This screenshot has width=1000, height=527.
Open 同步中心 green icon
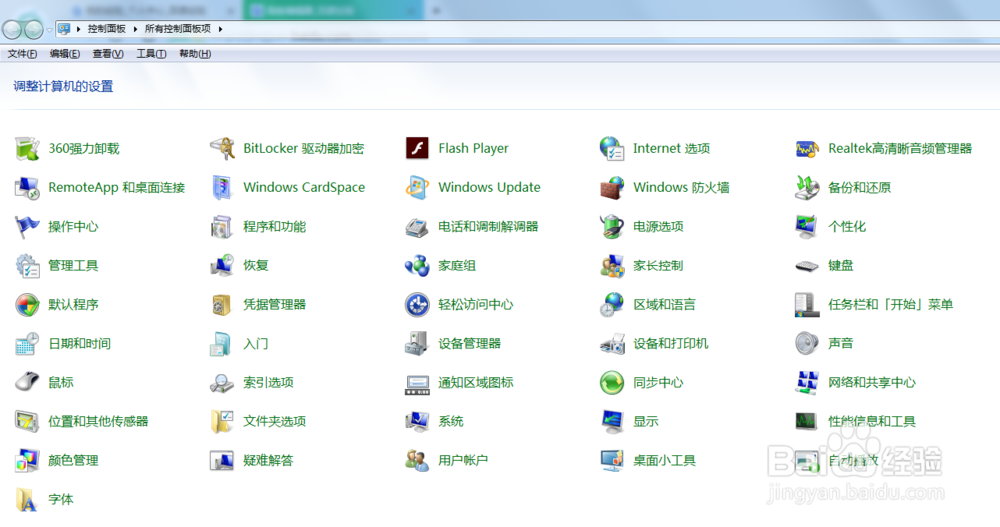612,383
